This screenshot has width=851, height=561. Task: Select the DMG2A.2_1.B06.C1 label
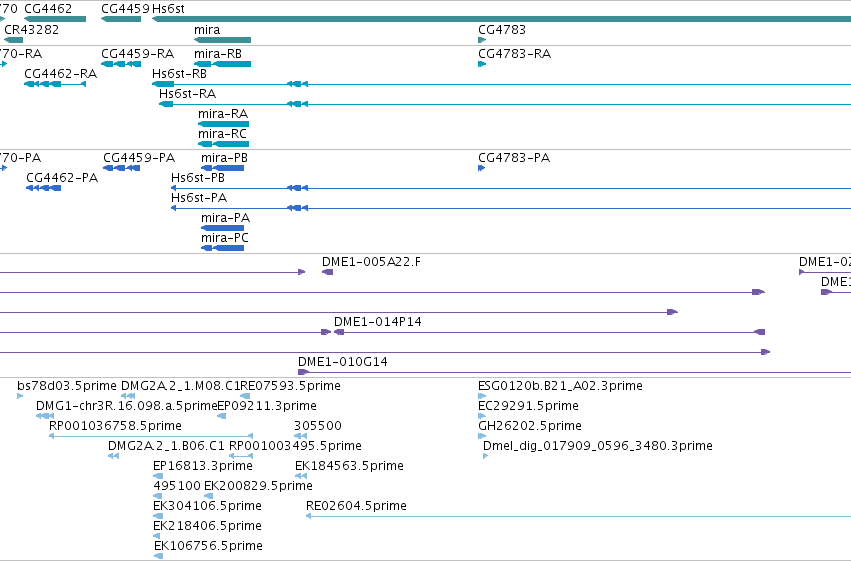pyautogui.click(x=166, y=446)
